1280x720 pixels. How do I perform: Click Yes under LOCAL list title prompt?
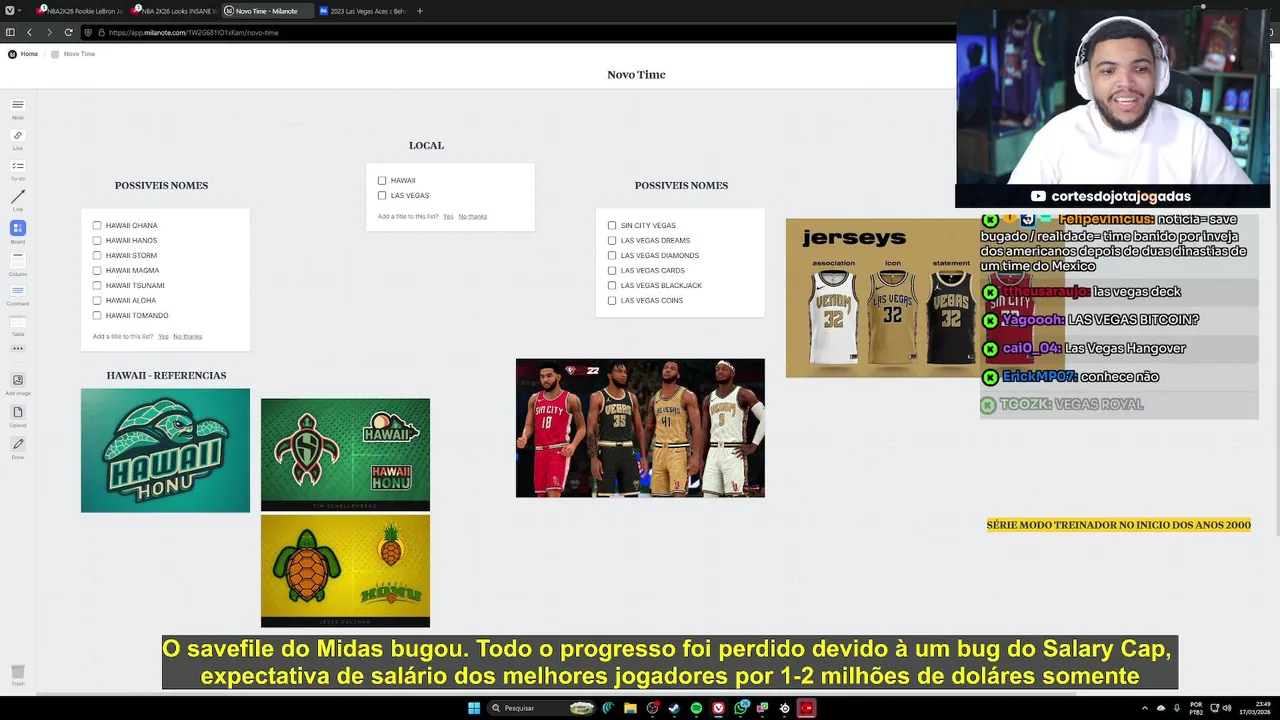tap(448, 217)
